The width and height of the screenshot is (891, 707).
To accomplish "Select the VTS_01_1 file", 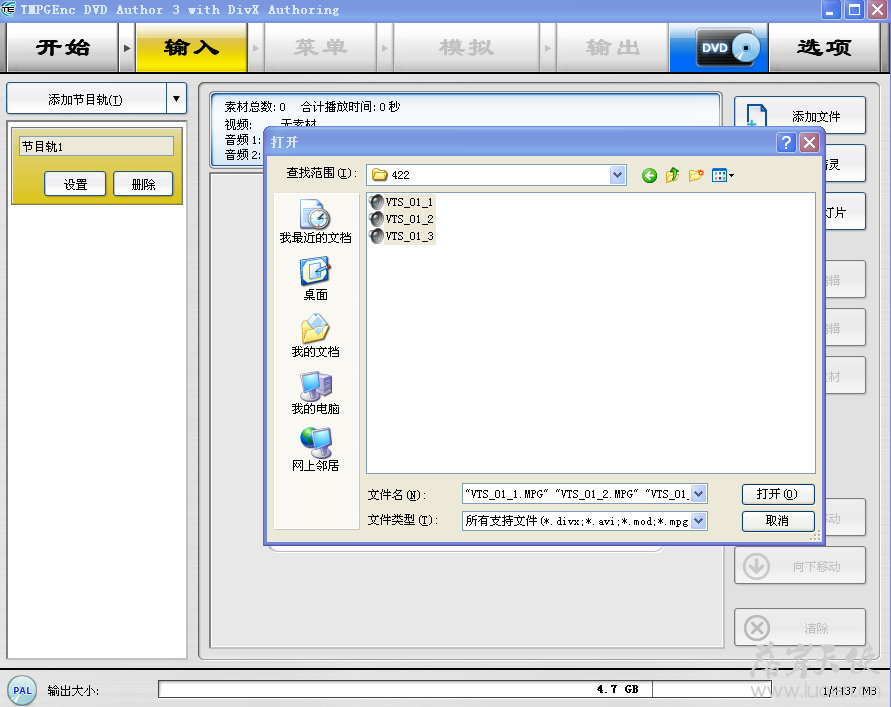I will pyautogui.click(x=402, y=202).
